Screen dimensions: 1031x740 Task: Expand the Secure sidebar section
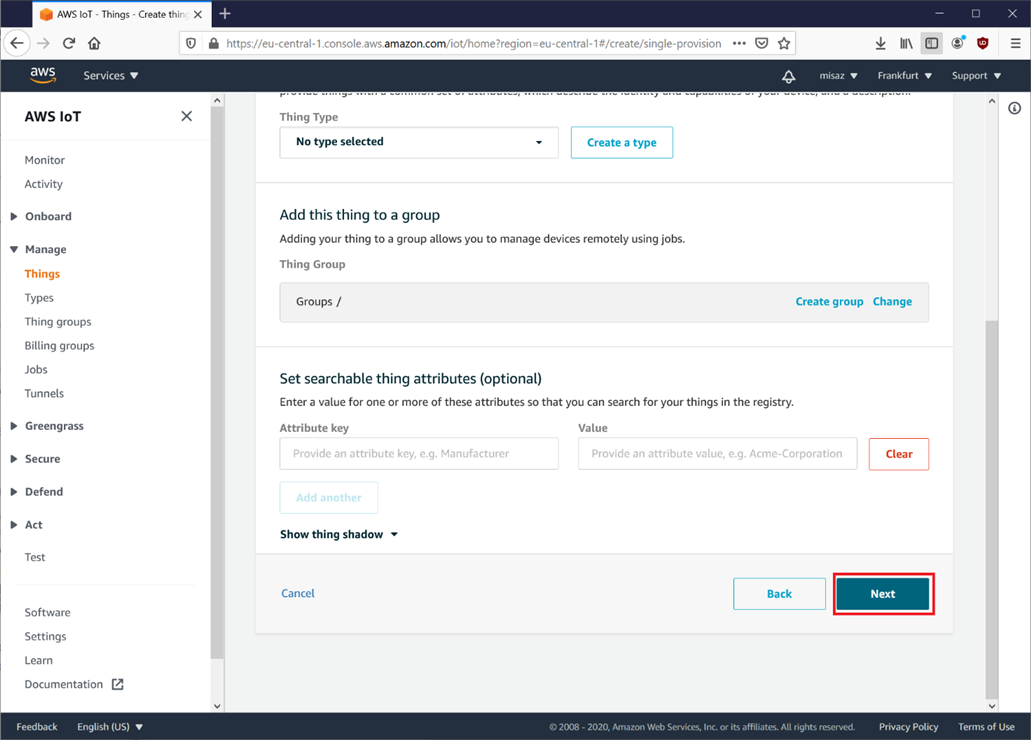click(35, 458)
